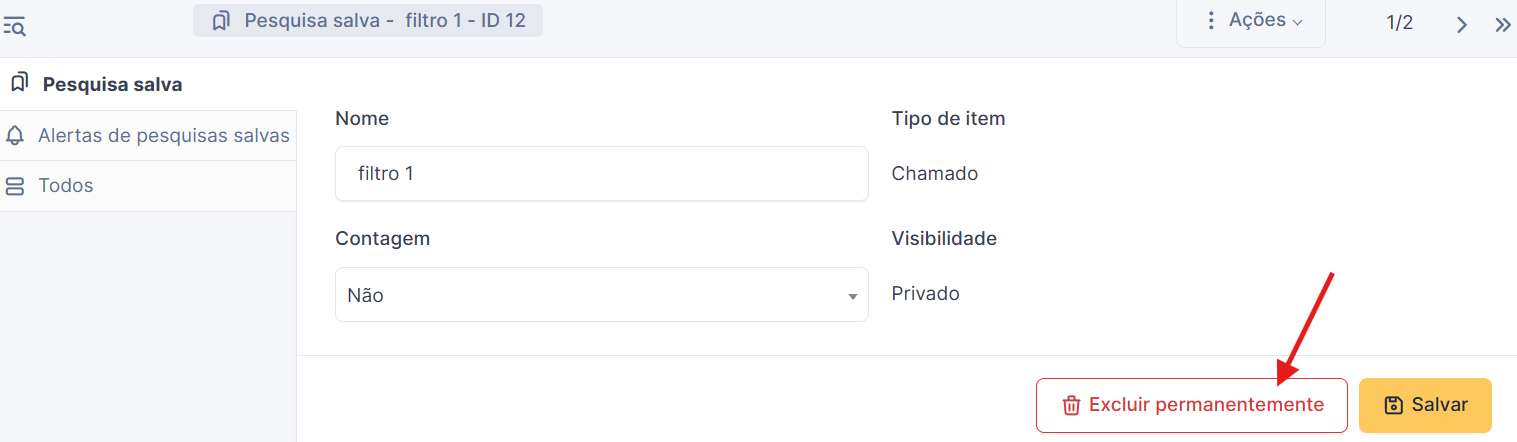Jump to last record double arrow

1502,25
